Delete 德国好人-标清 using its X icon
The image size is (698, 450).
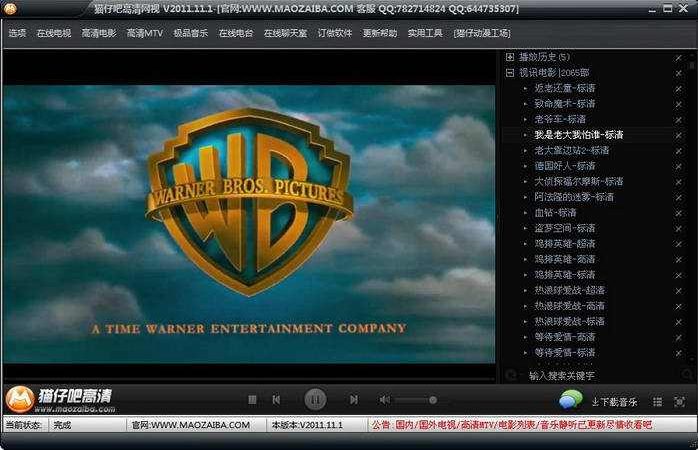coord(678,167)
